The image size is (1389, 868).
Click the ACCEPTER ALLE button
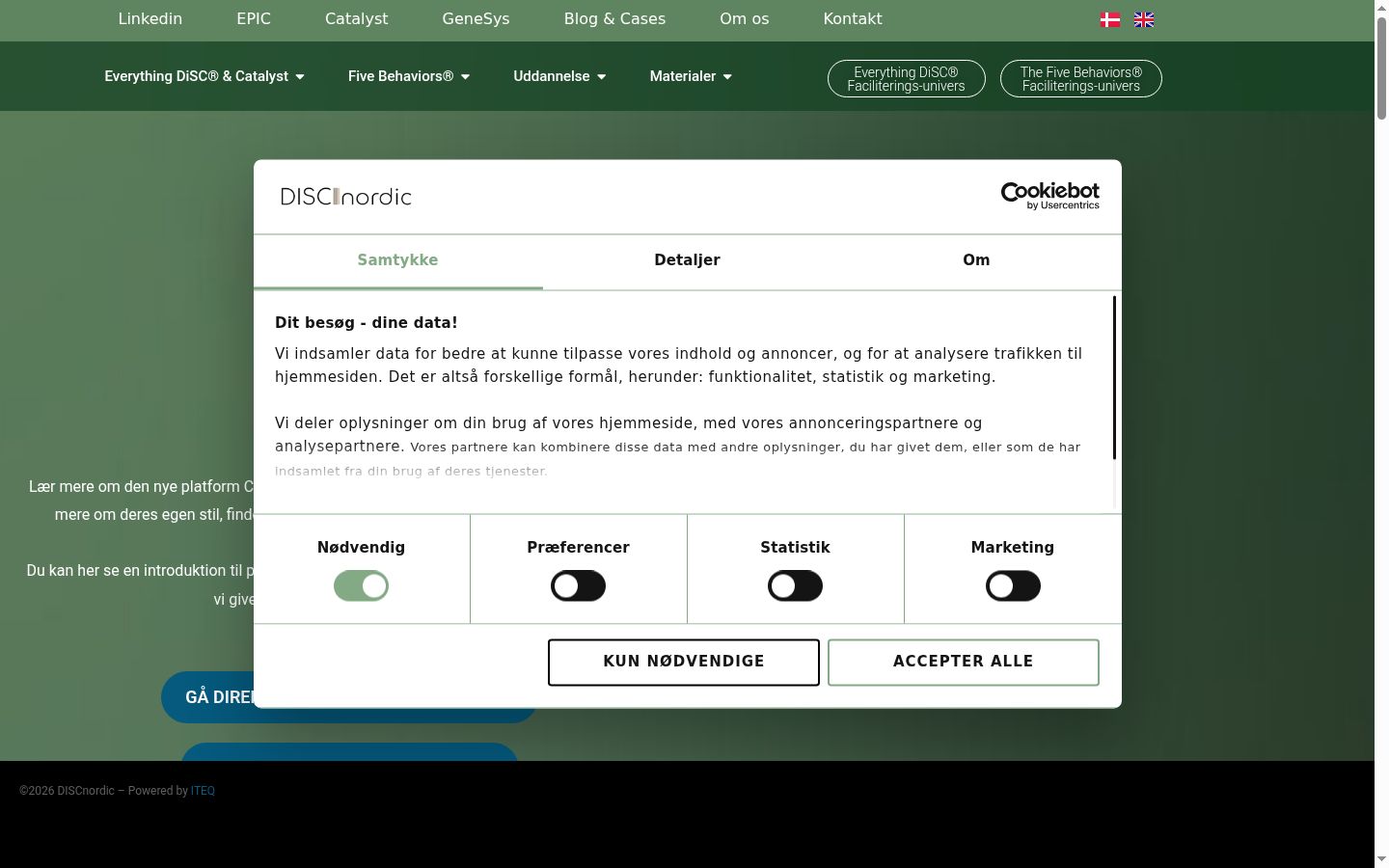click(964, 663)
